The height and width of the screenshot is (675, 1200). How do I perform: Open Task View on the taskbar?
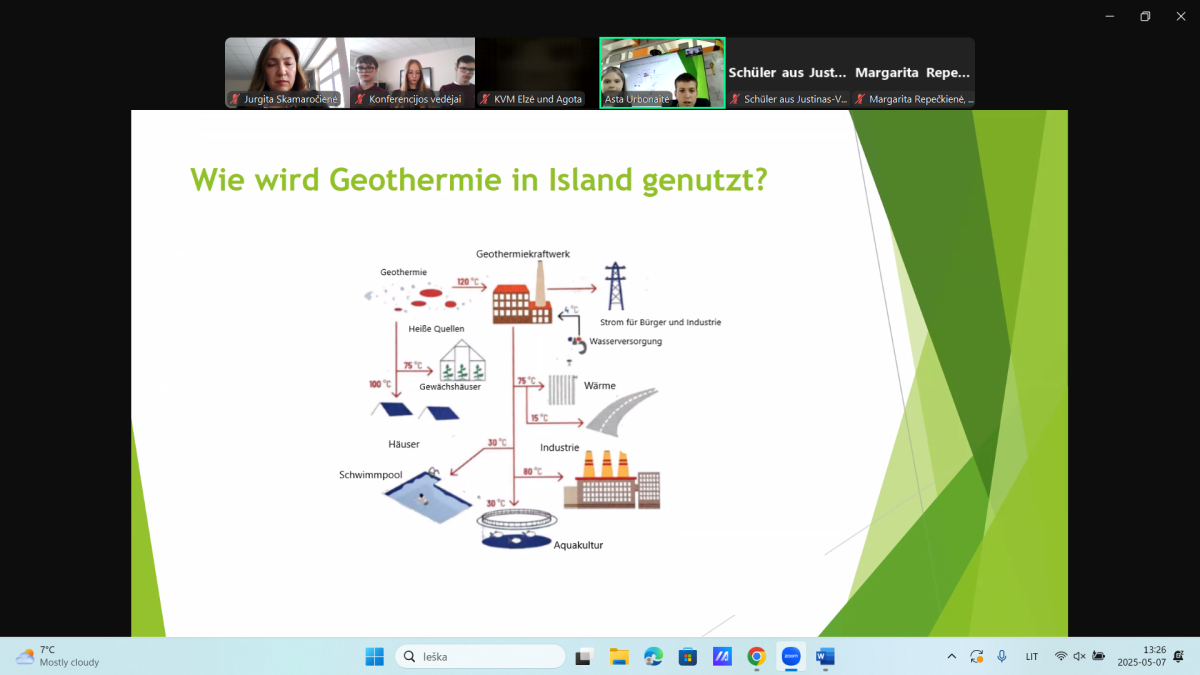point(585,656)
